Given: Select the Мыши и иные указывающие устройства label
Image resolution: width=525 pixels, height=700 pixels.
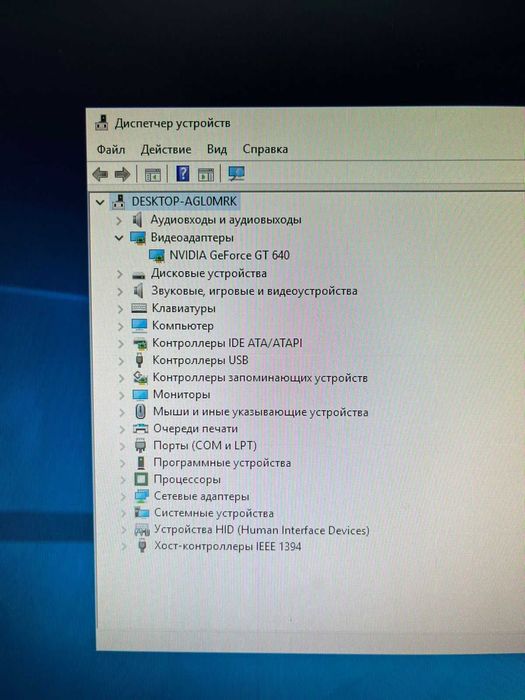Looking at the screenshot, I should 261,412.
